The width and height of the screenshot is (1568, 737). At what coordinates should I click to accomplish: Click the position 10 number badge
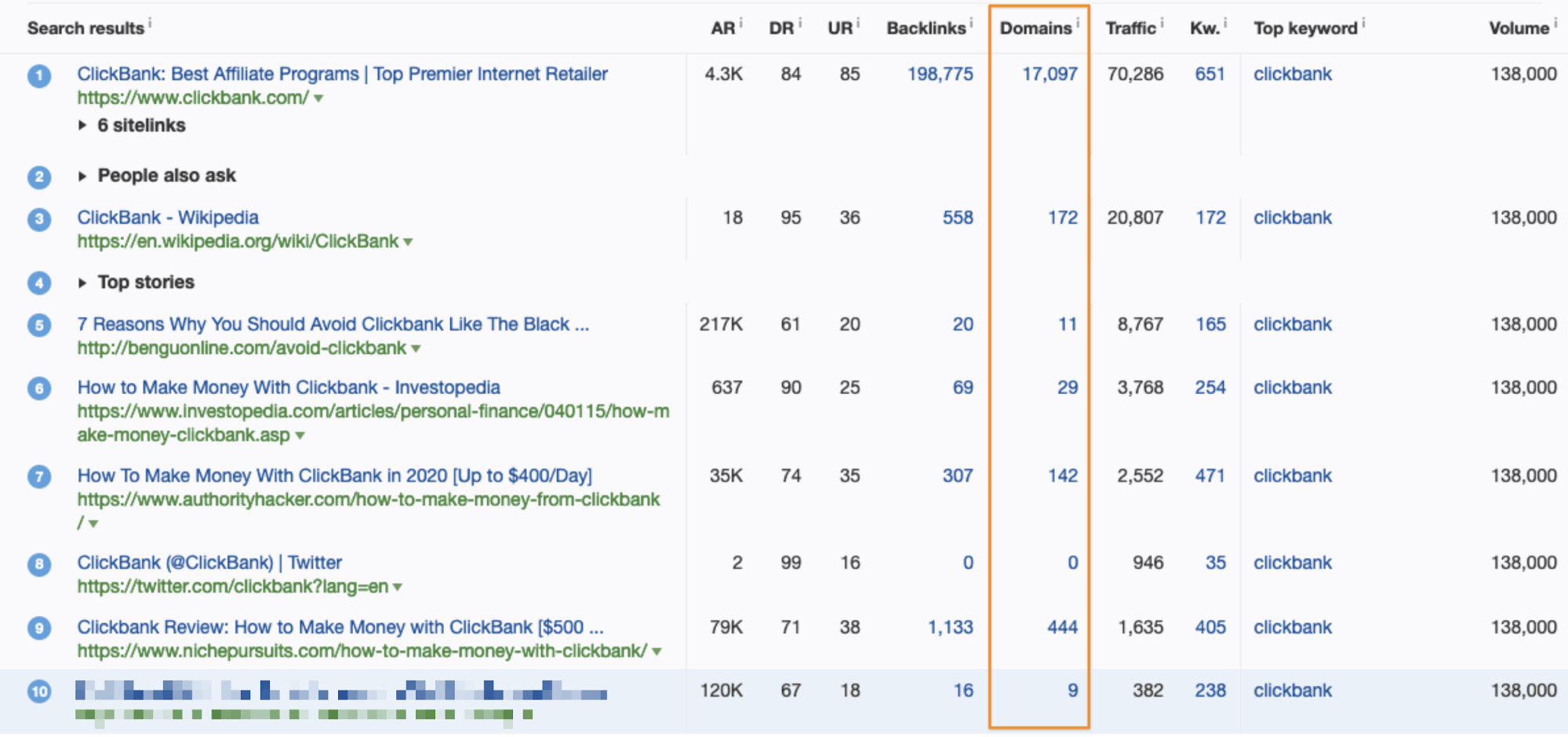(x=39, y=691)
